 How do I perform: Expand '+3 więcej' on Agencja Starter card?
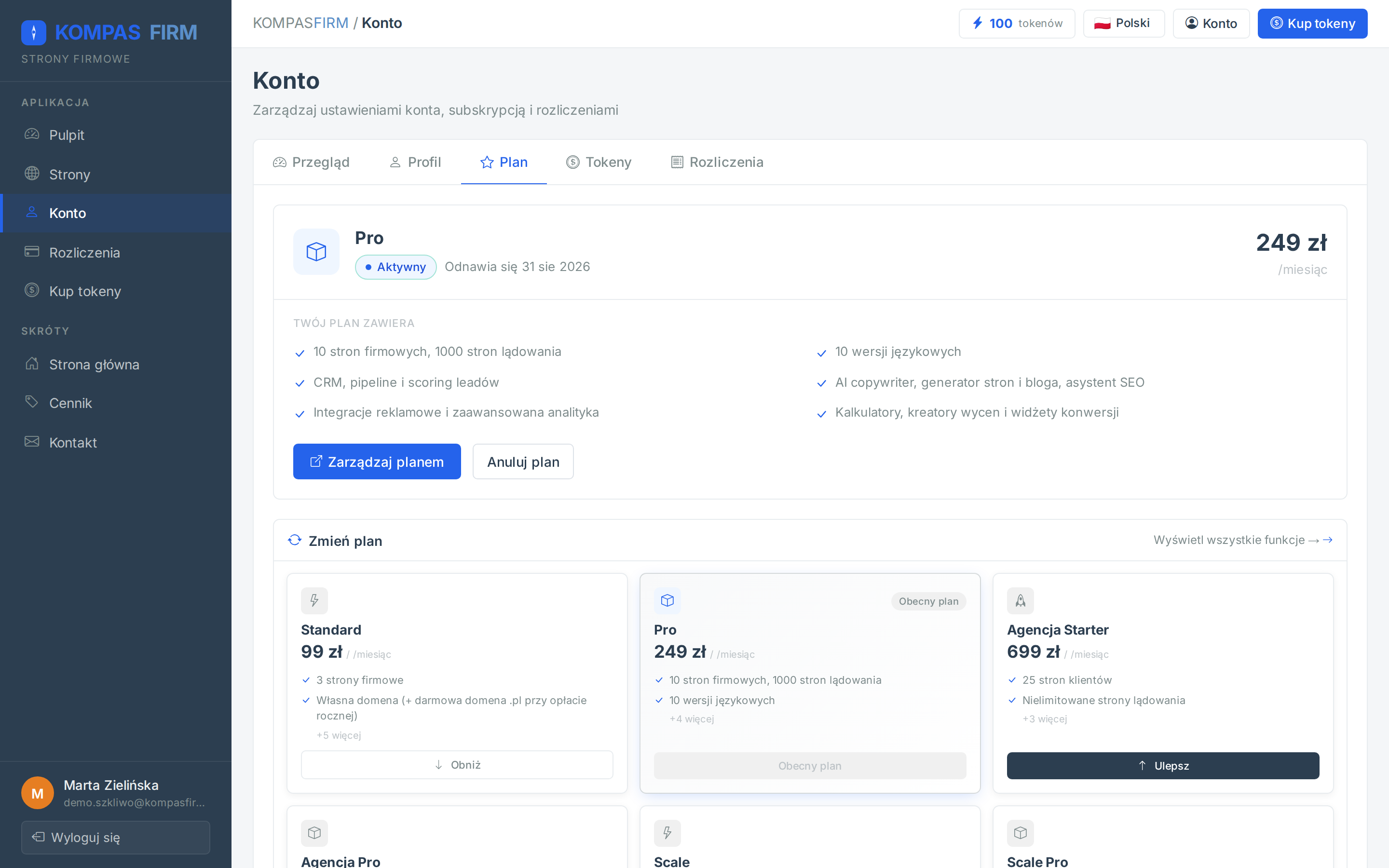(x=1045, y=719)
